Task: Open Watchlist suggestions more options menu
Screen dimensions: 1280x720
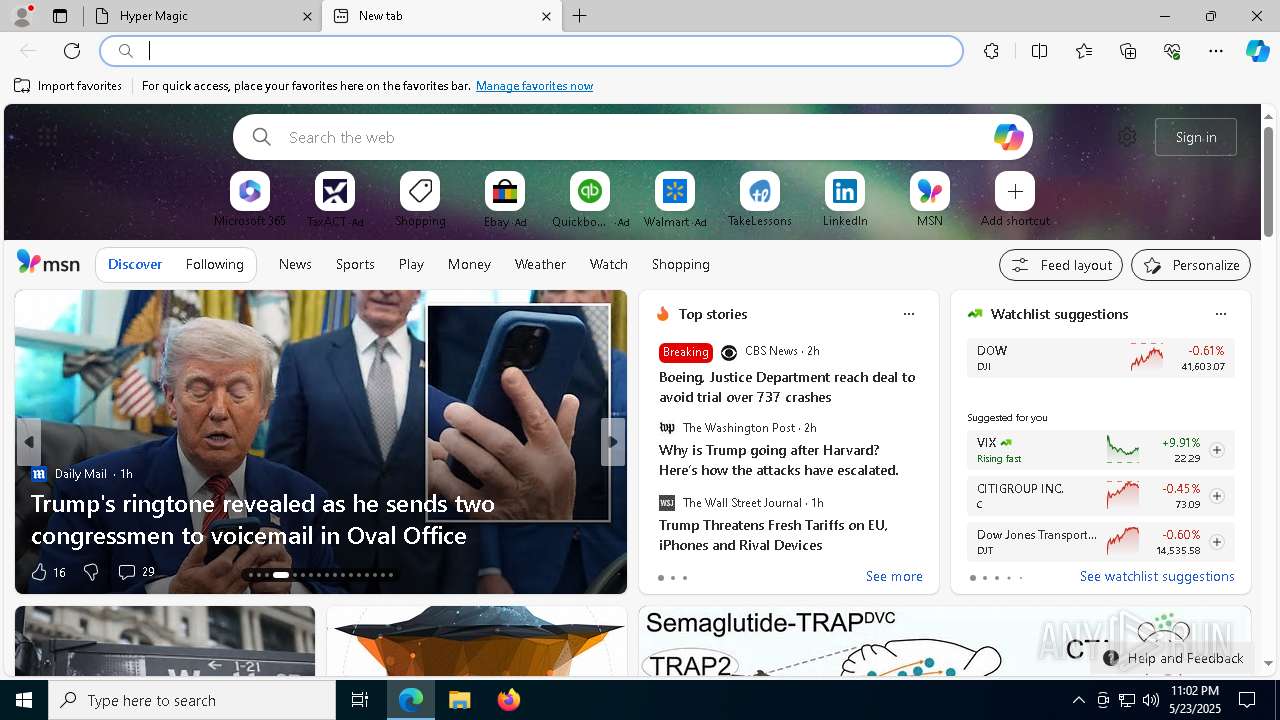Action: (x=1220, y=314)
